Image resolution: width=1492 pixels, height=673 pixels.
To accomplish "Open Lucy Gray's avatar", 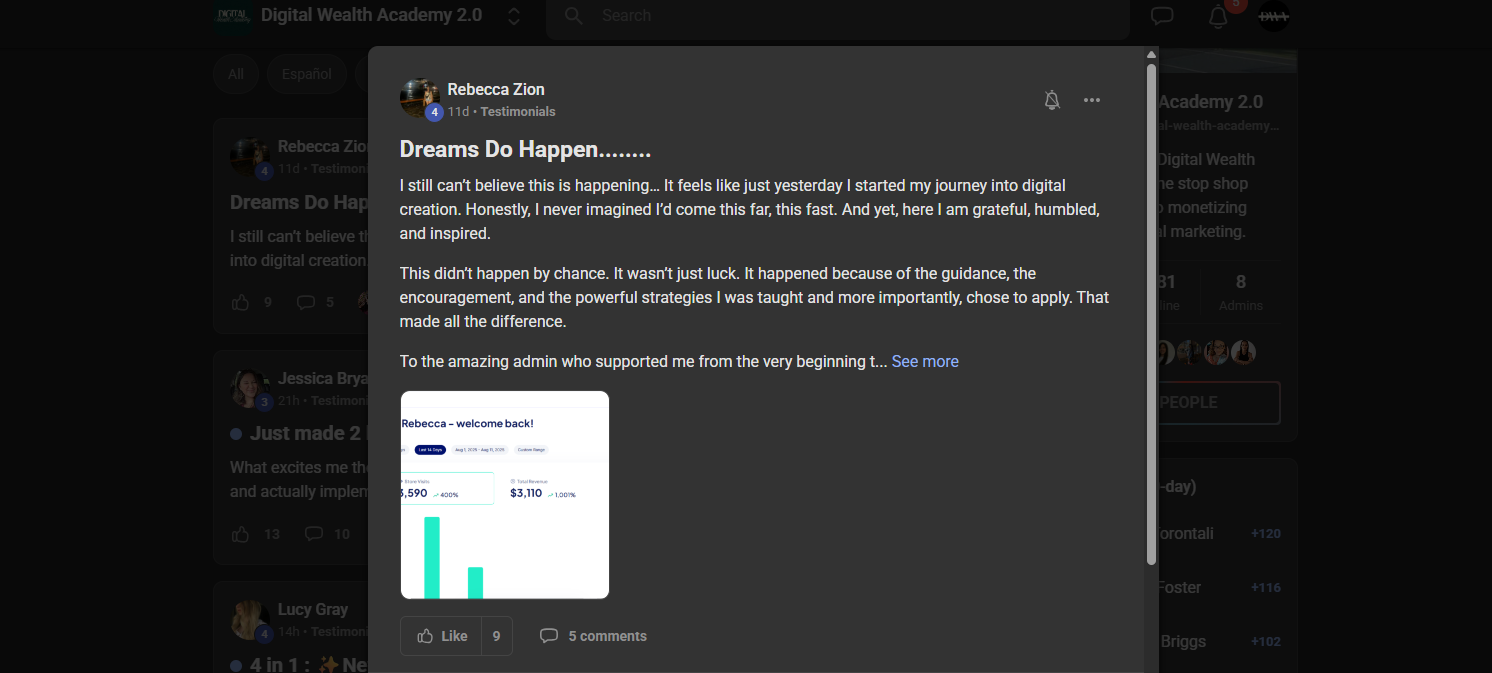I will tap(250, 620).
